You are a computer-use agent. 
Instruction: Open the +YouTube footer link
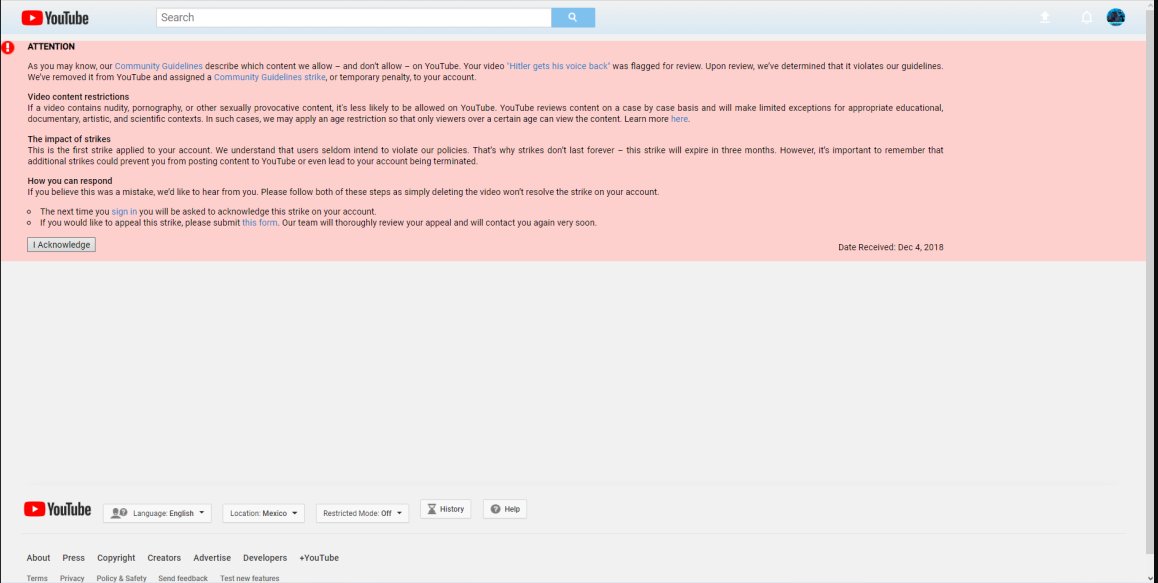319,558
